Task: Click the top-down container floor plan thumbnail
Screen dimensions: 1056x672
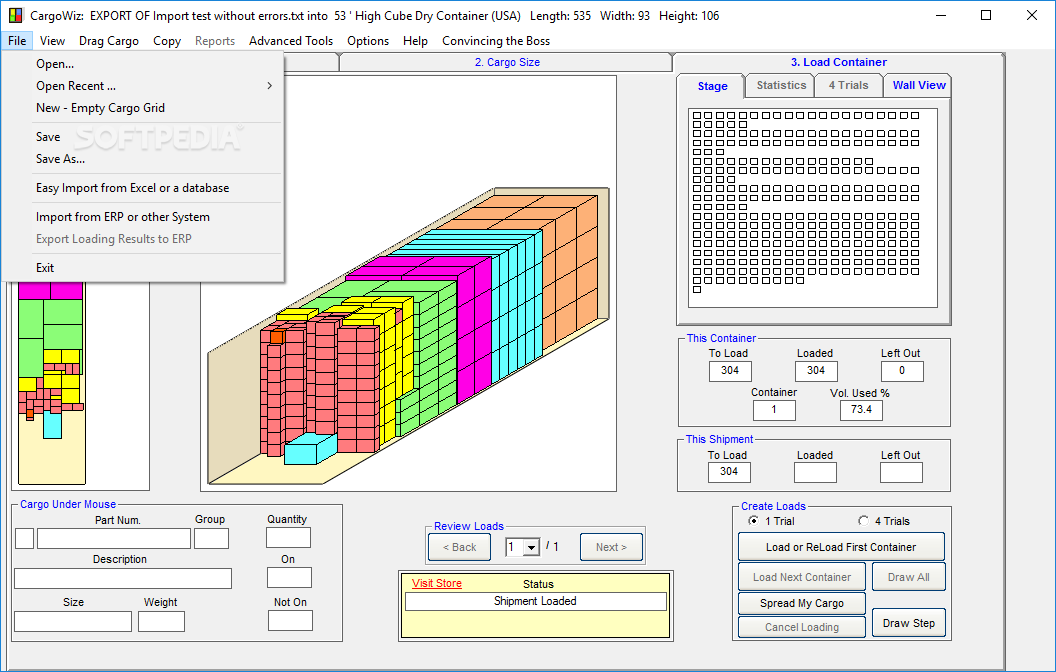Action: [52, 382]
